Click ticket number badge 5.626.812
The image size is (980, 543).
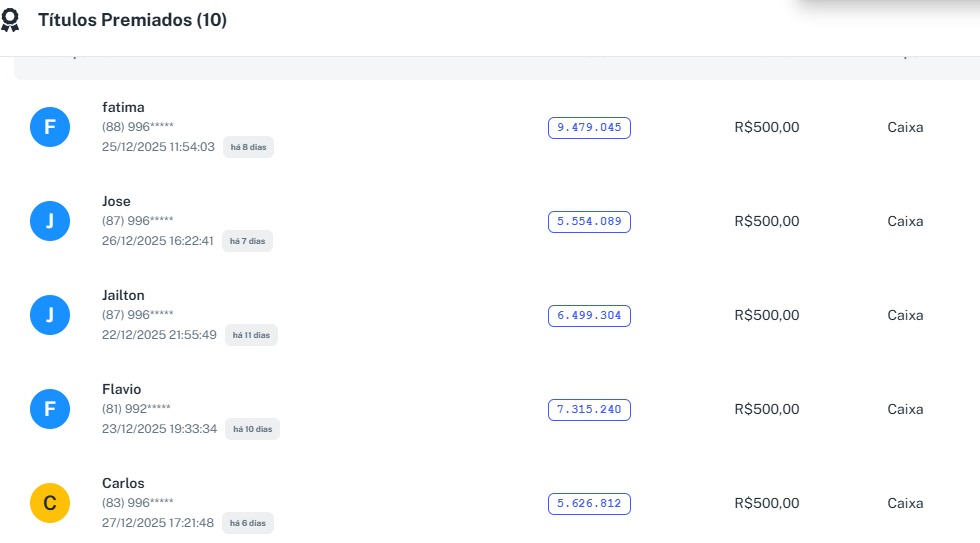[x=589, y=503]
